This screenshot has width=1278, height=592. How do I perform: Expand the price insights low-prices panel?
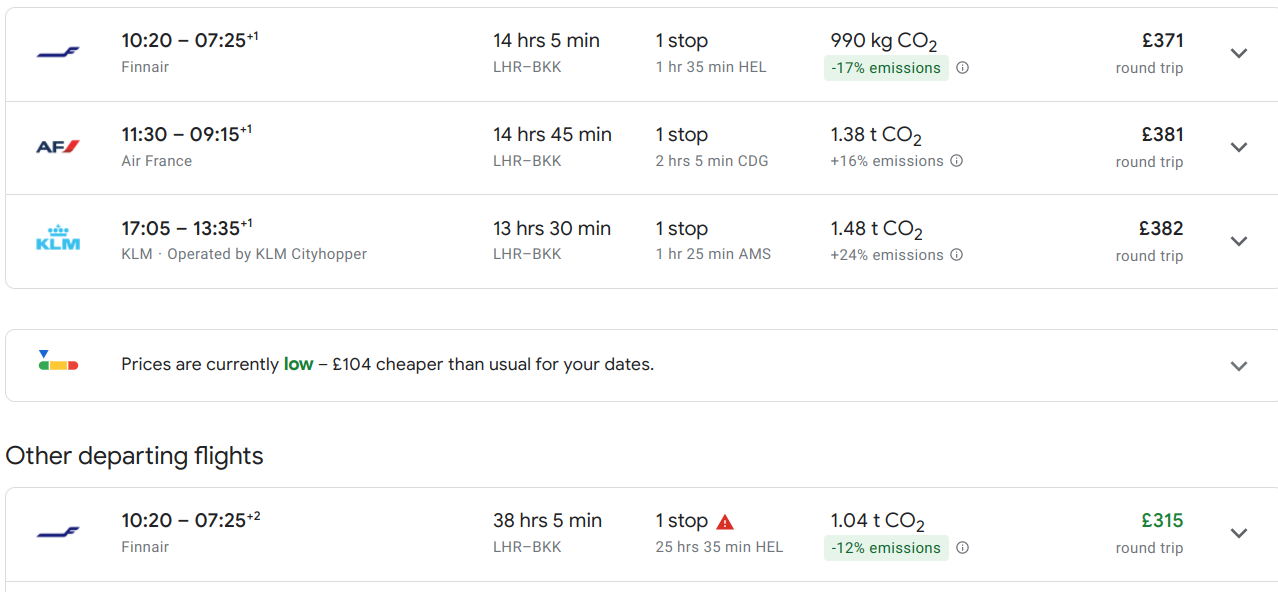coord(1239,366)
